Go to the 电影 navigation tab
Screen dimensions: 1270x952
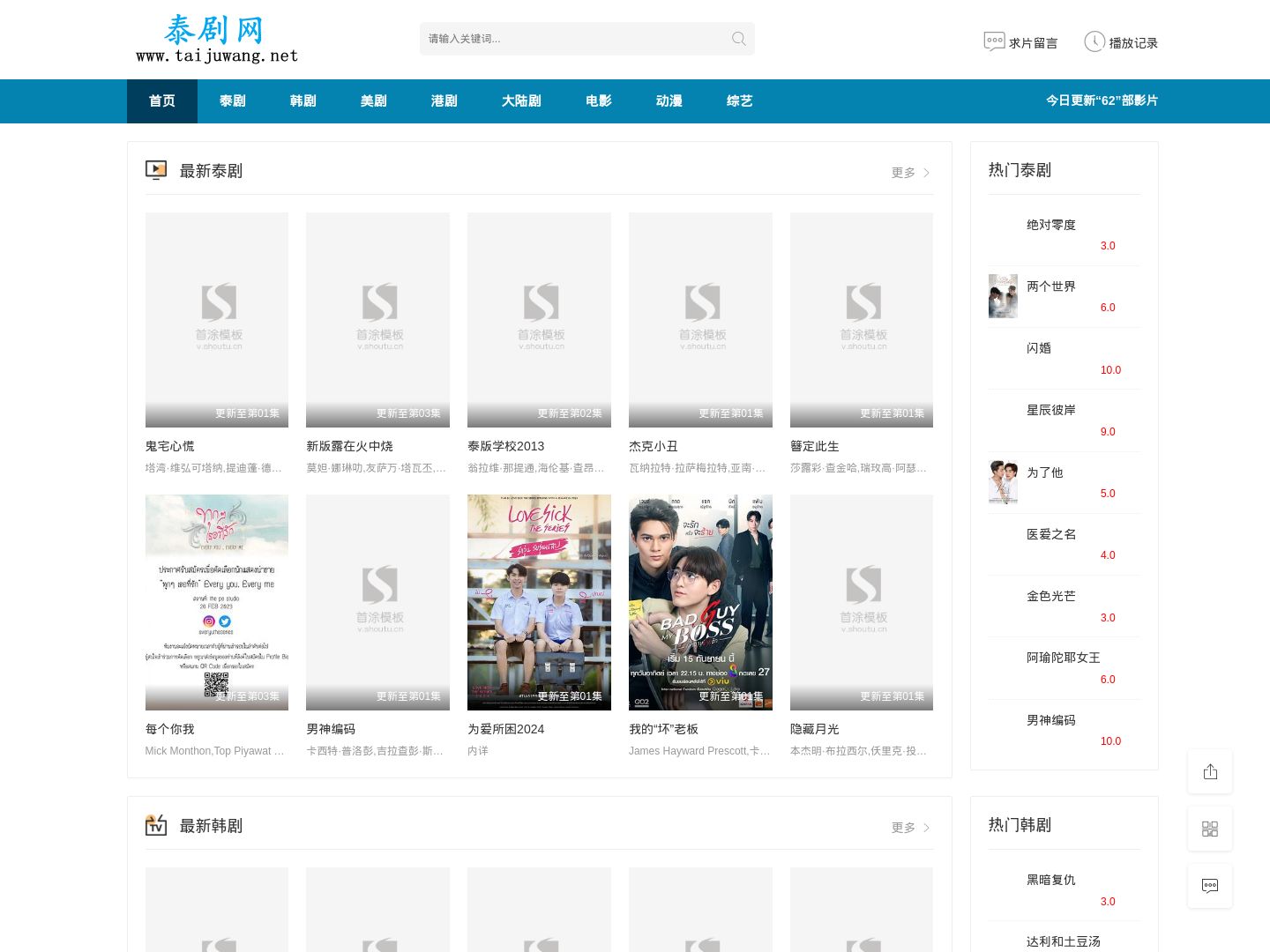click(x=598, y=101)
